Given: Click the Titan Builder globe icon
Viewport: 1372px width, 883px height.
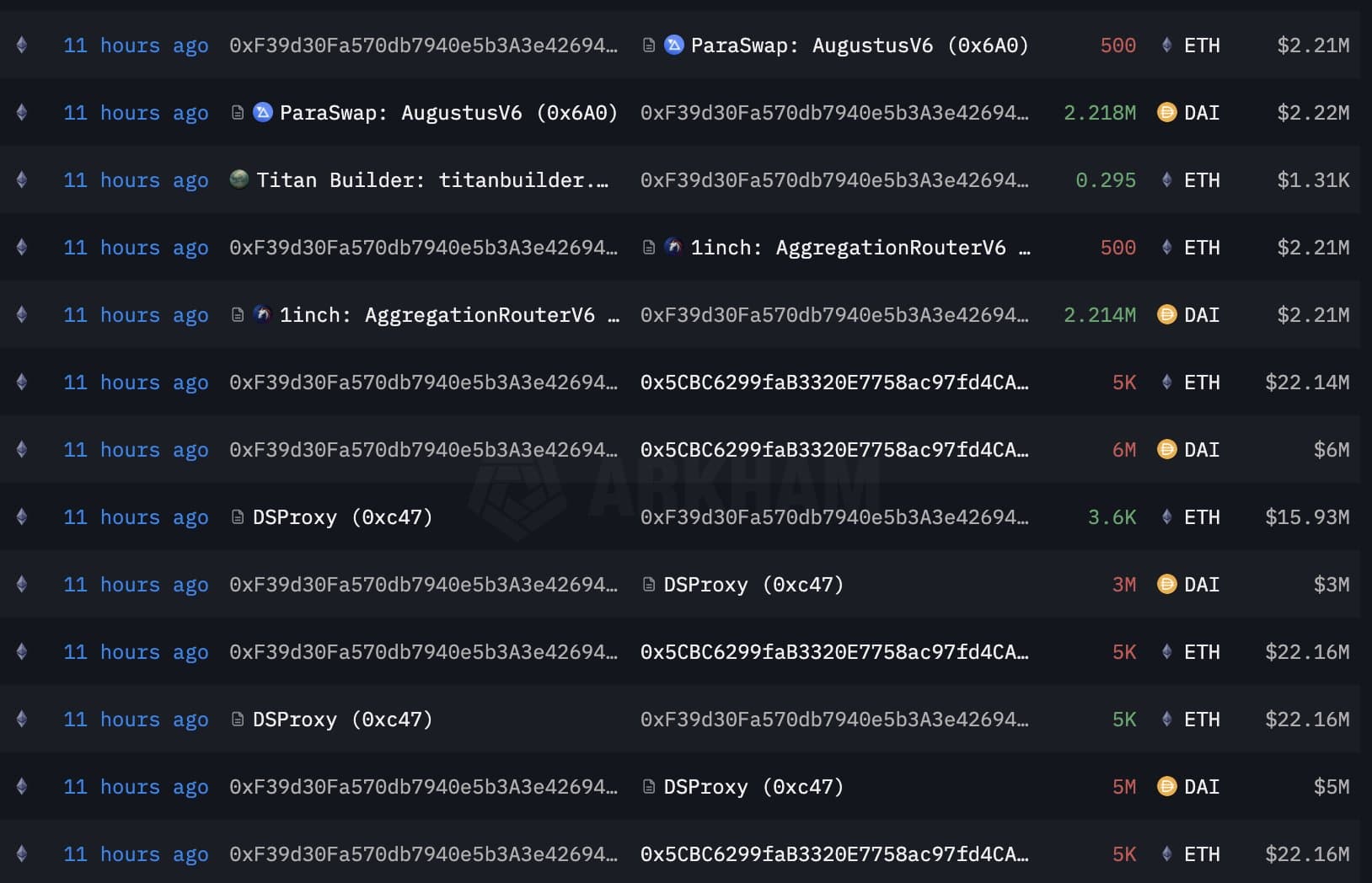Looking at the screenshot, I should pos(238,179).
